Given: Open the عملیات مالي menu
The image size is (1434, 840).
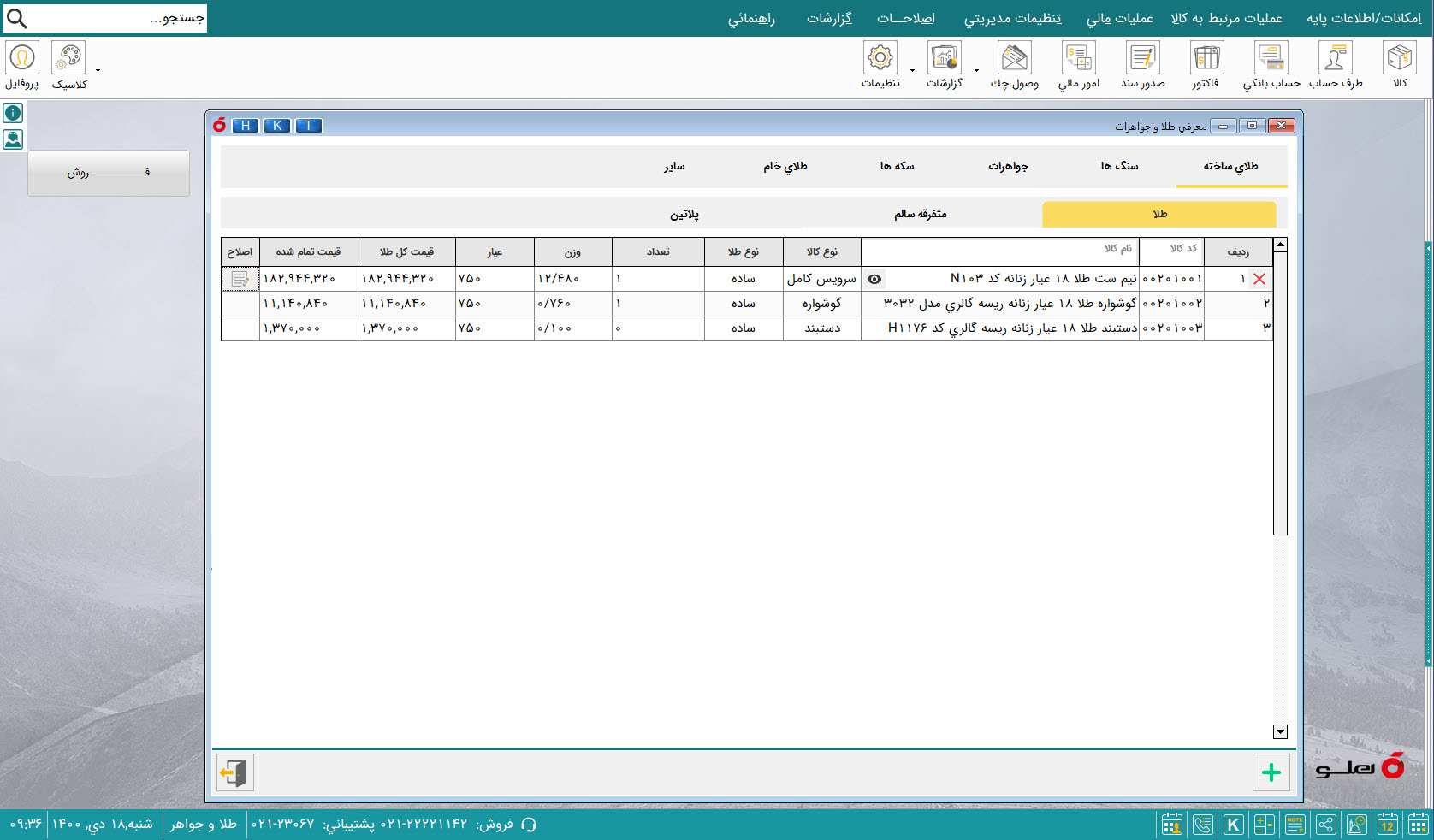Looking at the screenshot, I should (x=1119, y=18).
